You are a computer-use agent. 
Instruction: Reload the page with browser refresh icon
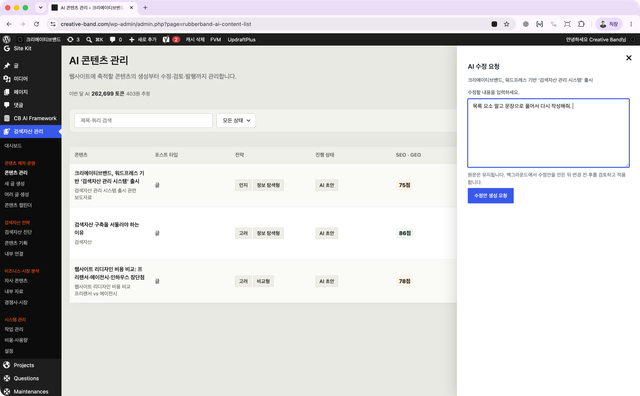click(x=36, y=24)
